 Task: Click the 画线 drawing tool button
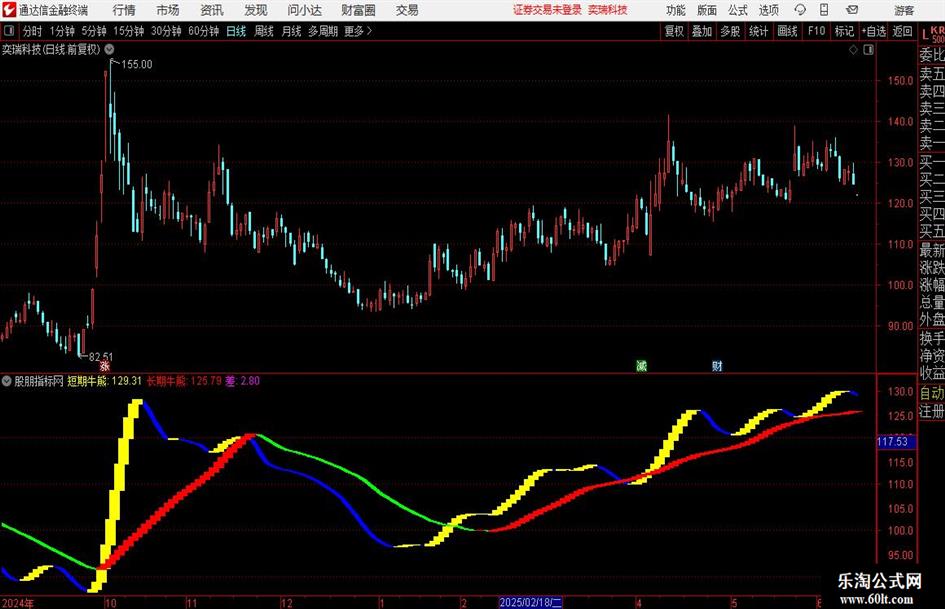pyautogui.click(x=787, y=31)
